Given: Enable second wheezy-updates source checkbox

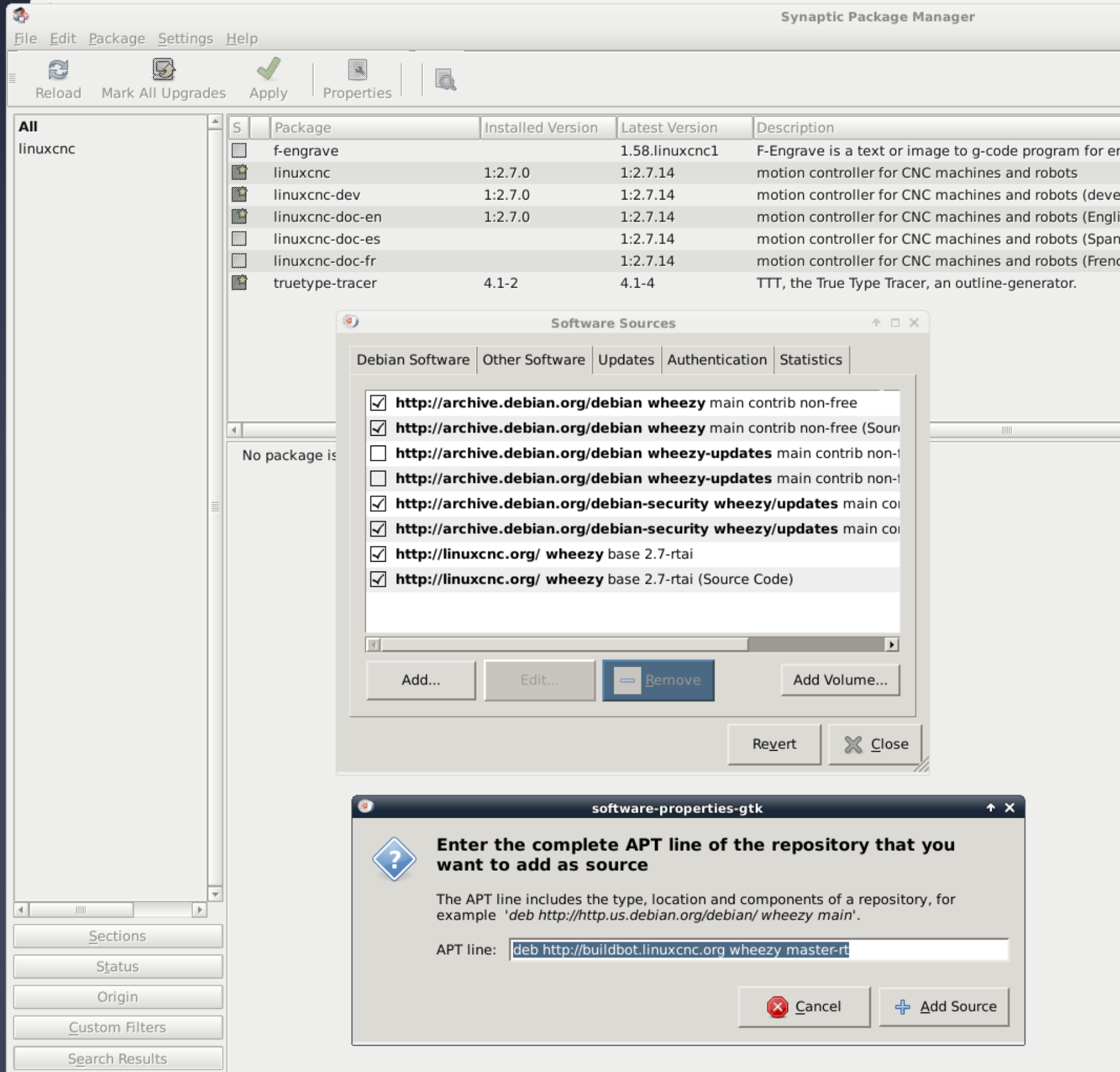Looking at the screenshot, I should [378, 478].
